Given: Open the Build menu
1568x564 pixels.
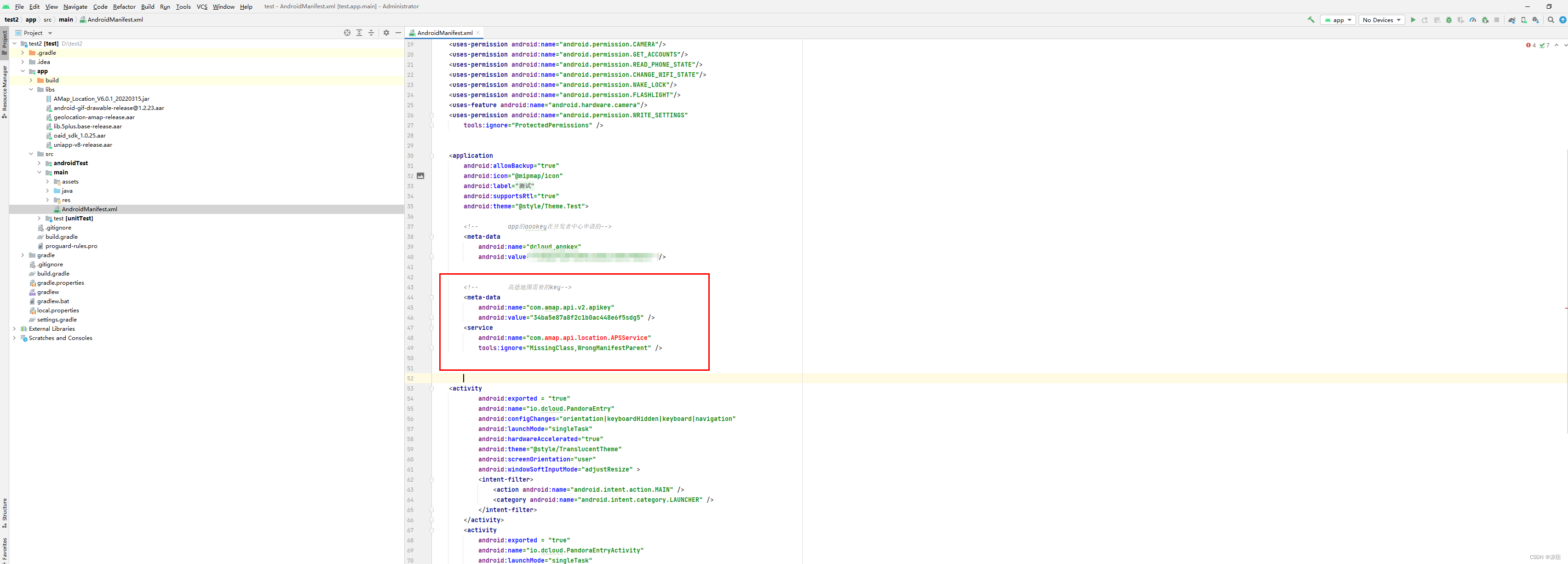Looking at the screenshot, I should pos(147,7).
